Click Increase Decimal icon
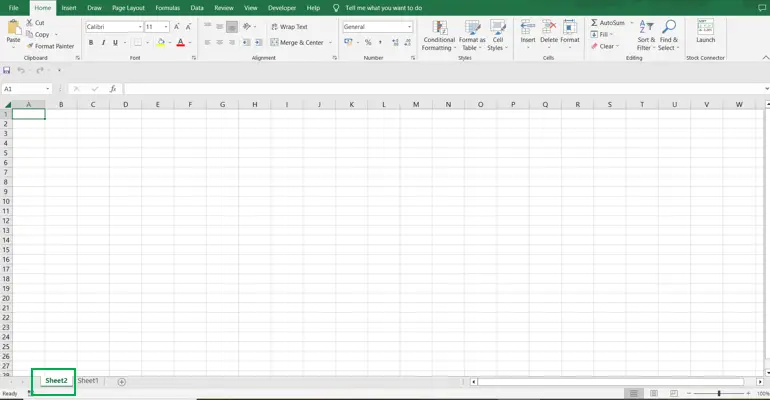Image resolution: width=770 pixels, height=400 pixels. [x=395, y=43]
